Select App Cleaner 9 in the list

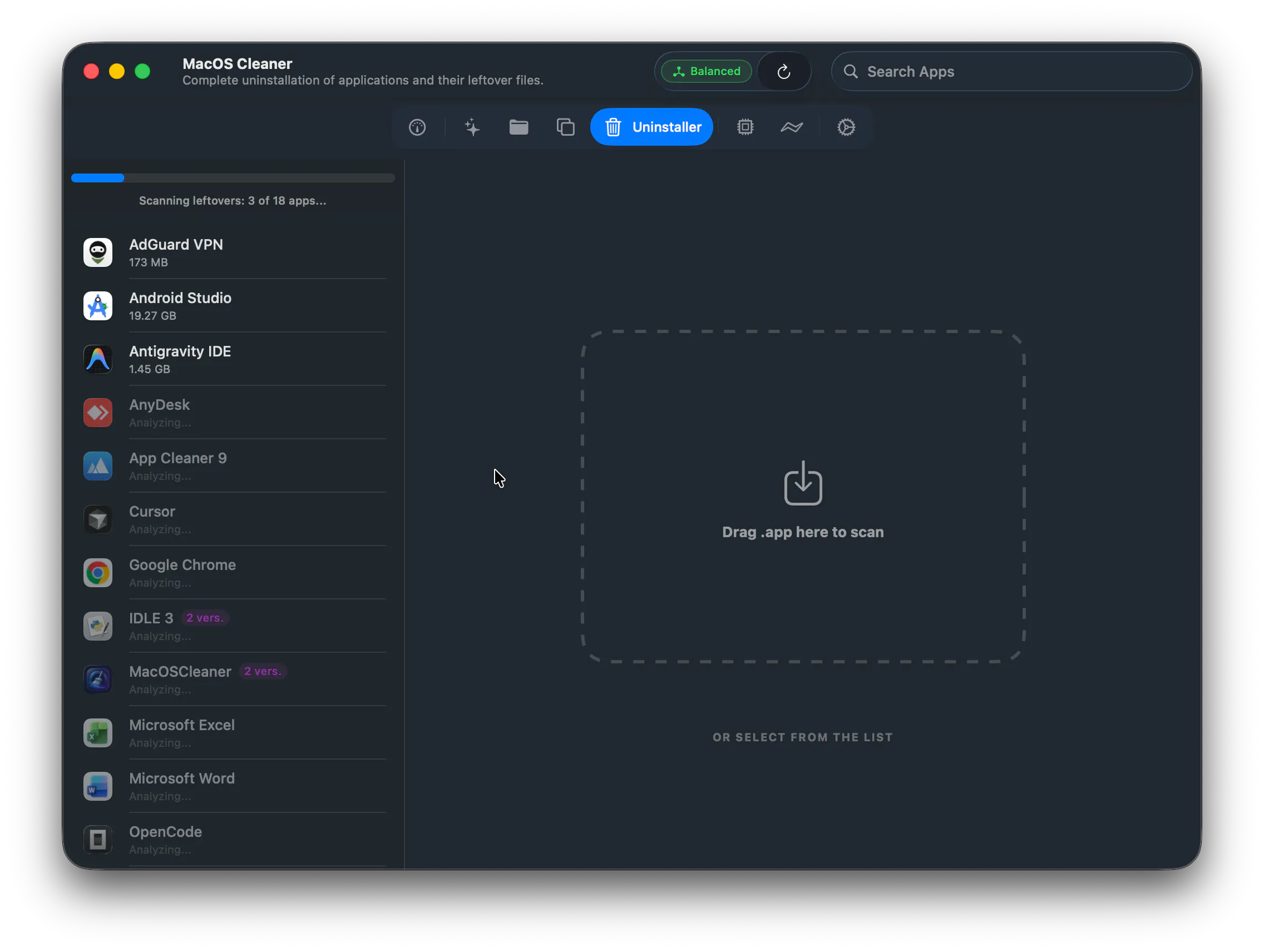(x=233, y=466)
